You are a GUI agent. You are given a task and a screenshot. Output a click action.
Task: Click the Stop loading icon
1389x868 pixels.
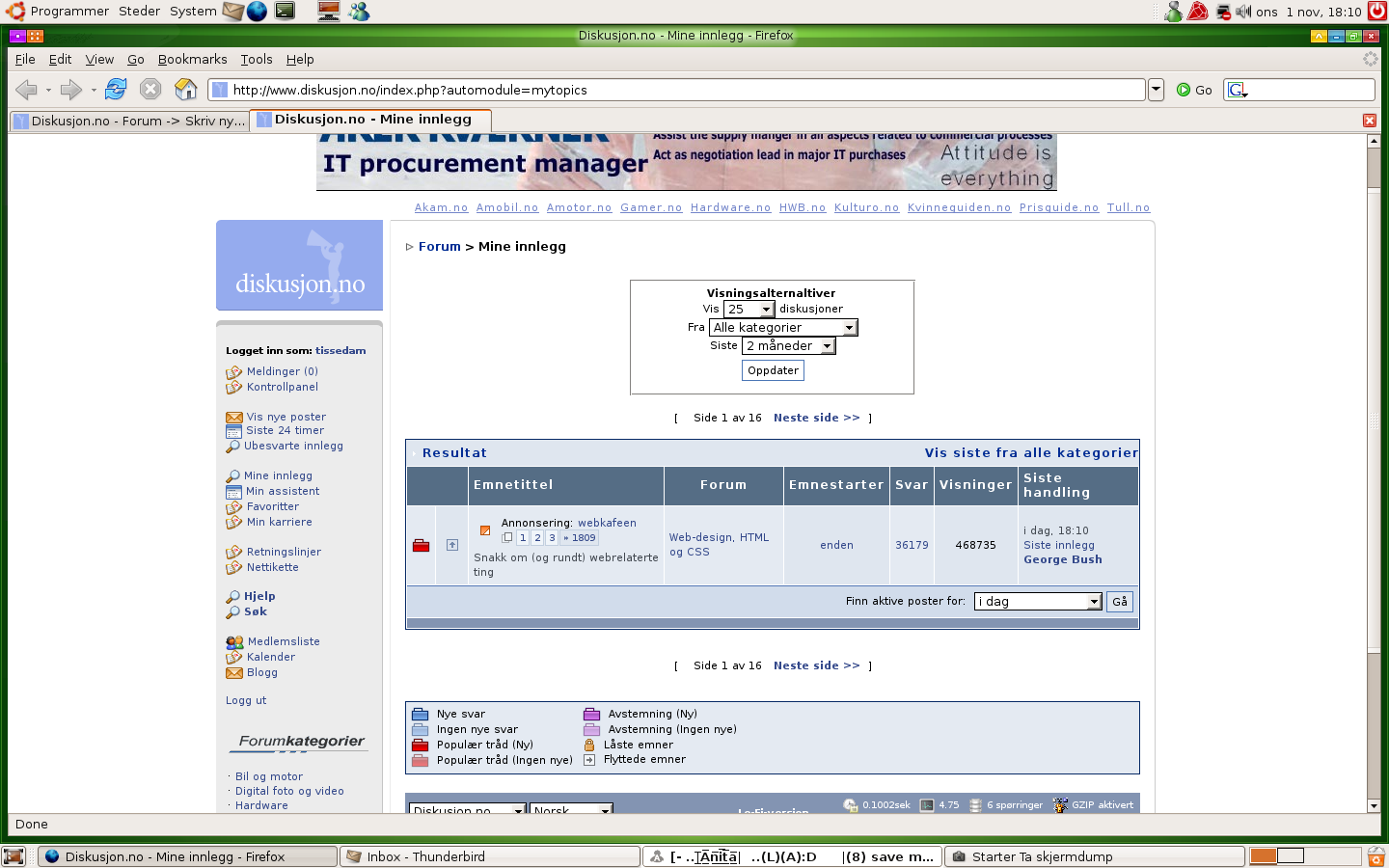tap(150, 90)
